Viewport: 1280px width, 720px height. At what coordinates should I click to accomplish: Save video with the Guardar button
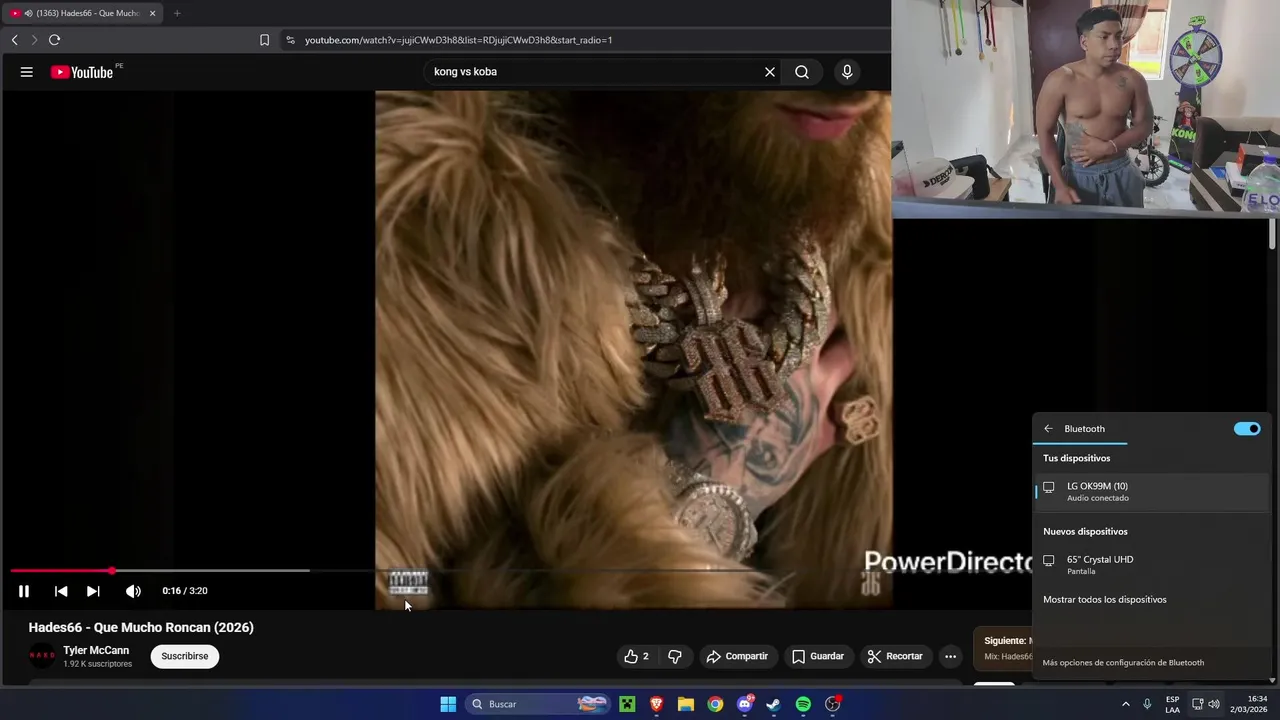(x=818, y=656)
